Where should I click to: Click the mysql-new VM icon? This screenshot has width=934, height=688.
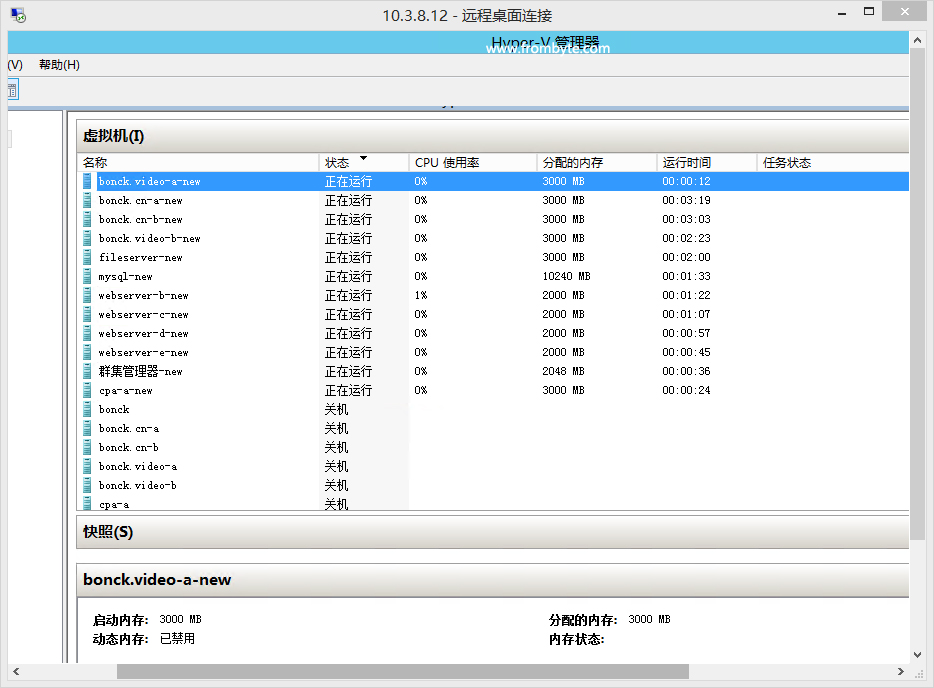(88, 276)
